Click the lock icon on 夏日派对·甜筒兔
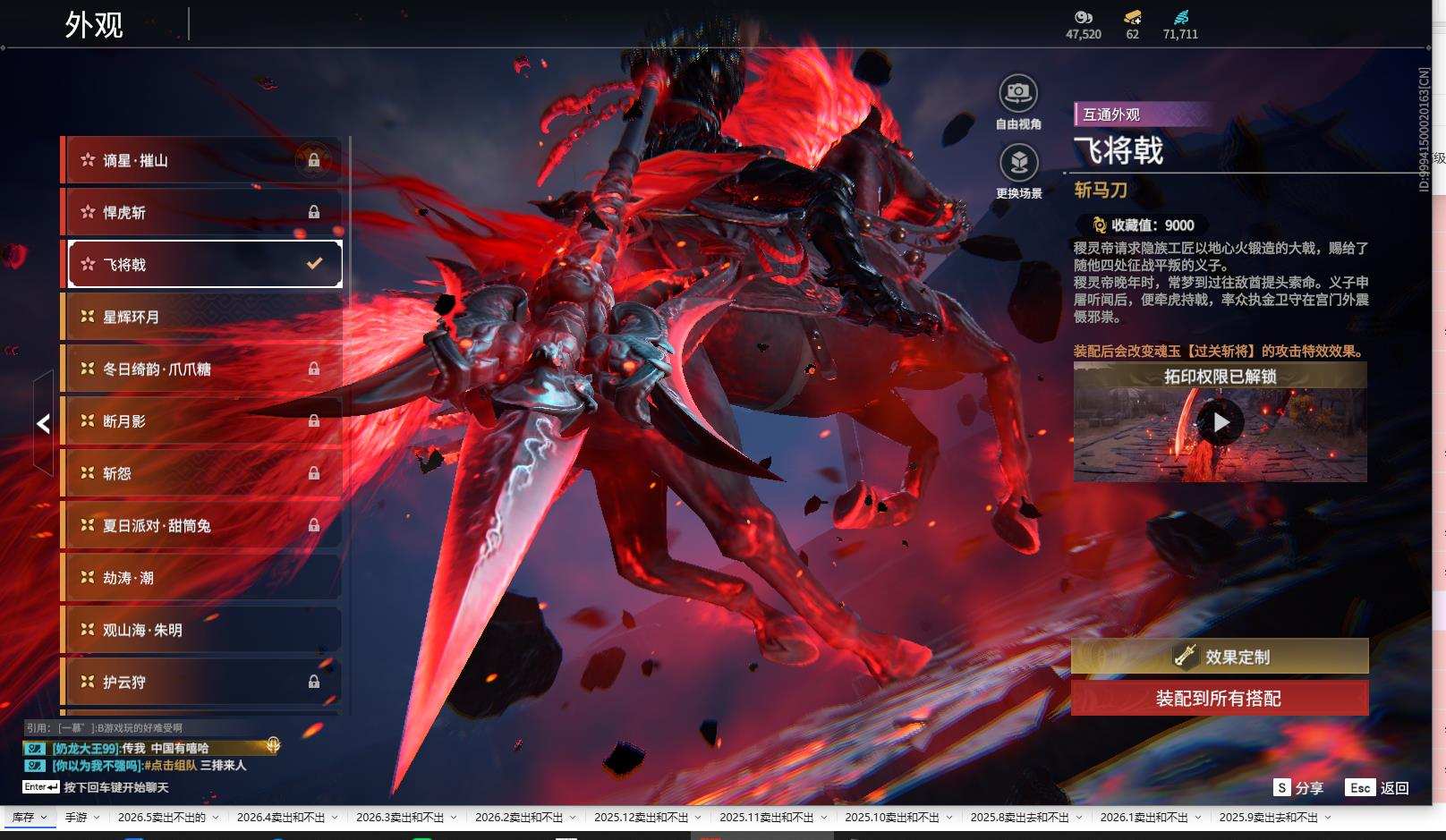This screenshot has height=840, width=1446. (x=314, y=525)
